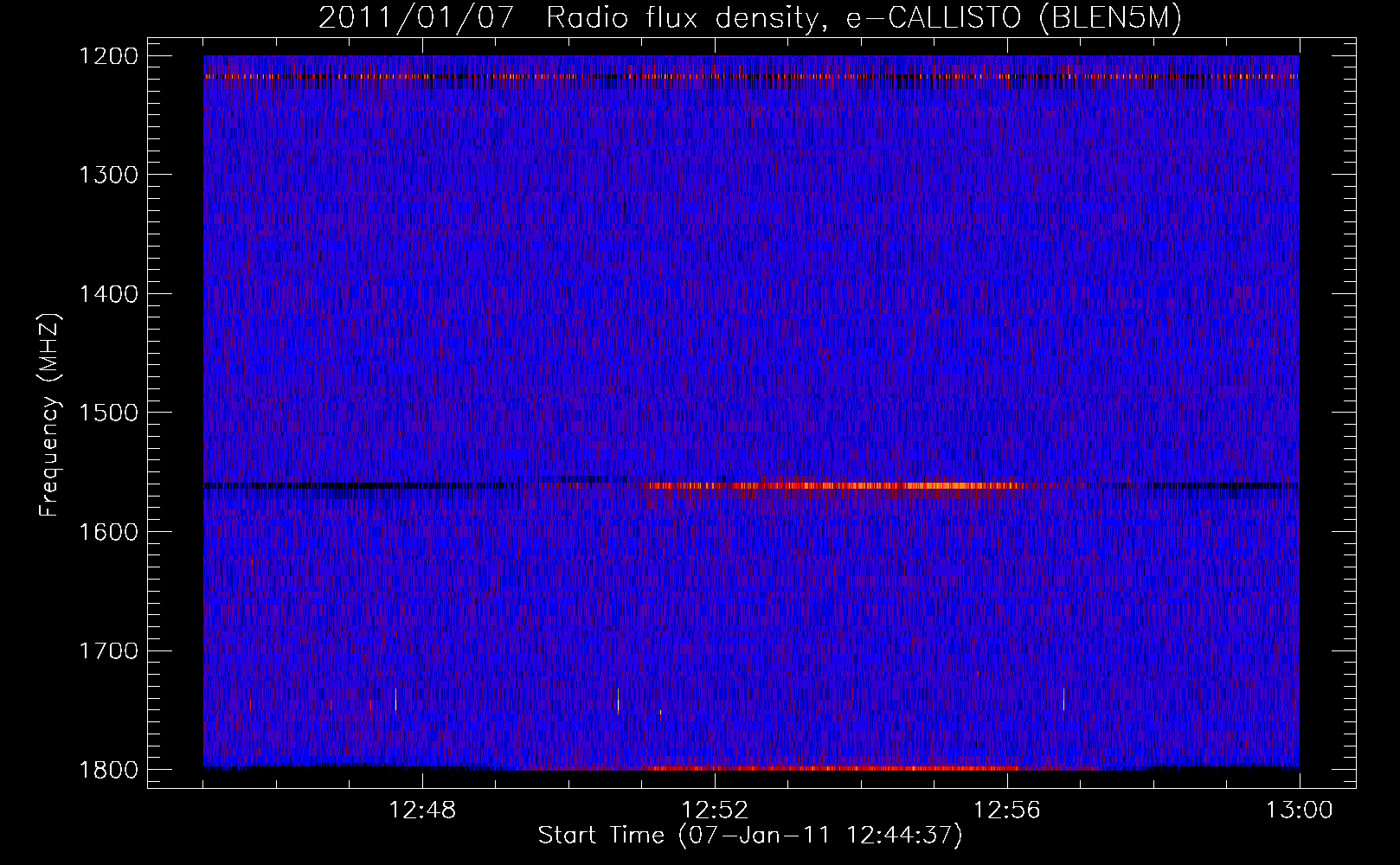Click the 1800 frequency tick label
This screenshot has height=865, width=1400.
tap(108, 770)
